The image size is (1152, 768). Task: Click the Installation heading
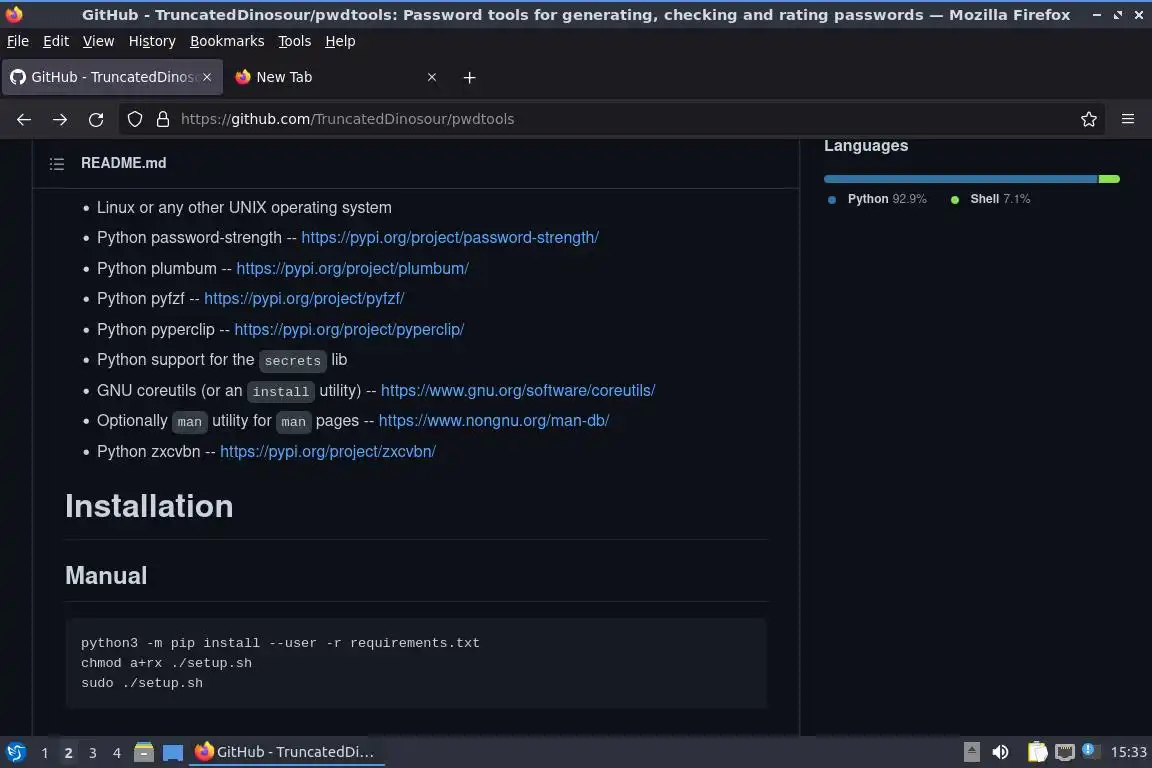149,506
